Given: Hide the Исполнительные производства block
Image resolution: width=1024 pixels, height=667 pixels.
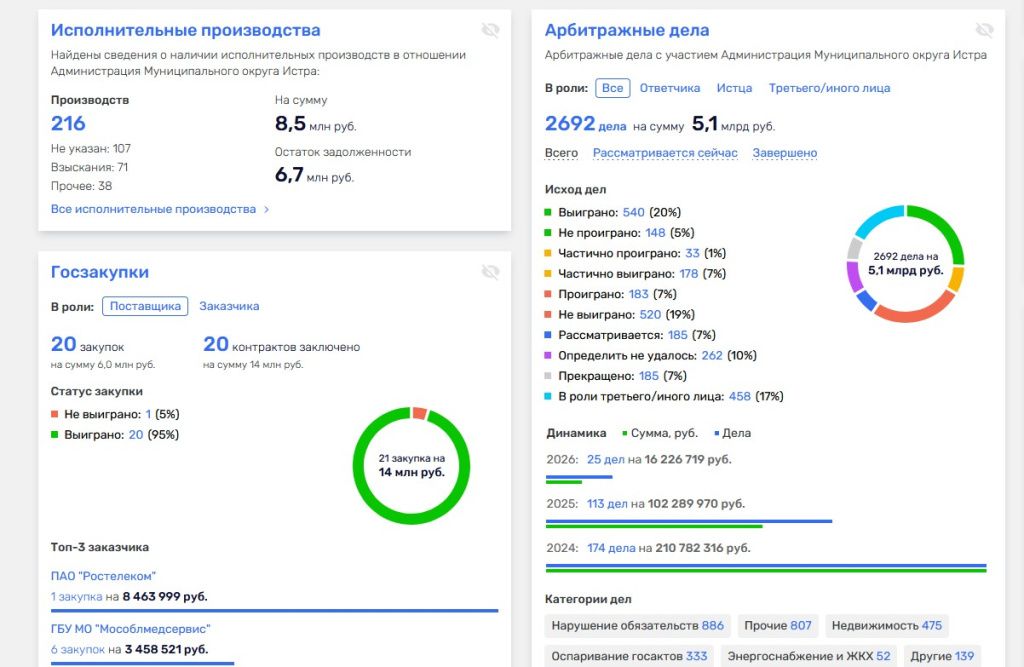Looking at the screenshot, I should point(490,30).
